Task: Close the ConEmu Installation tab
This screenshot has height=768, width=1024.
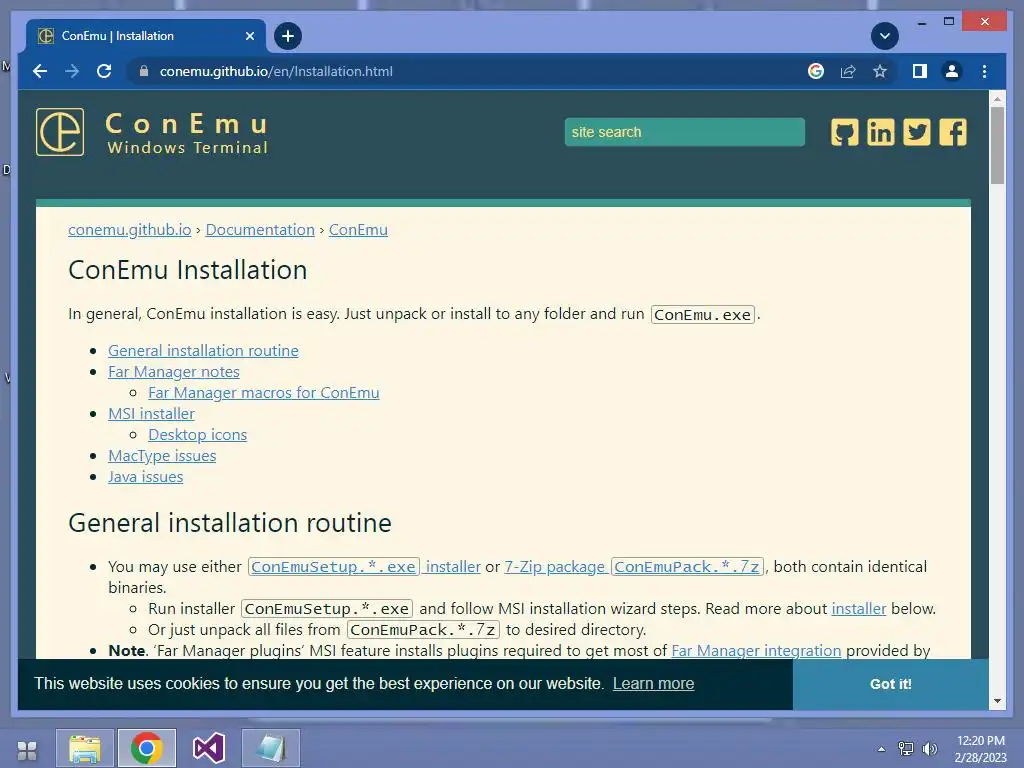Action: [249, 36]
